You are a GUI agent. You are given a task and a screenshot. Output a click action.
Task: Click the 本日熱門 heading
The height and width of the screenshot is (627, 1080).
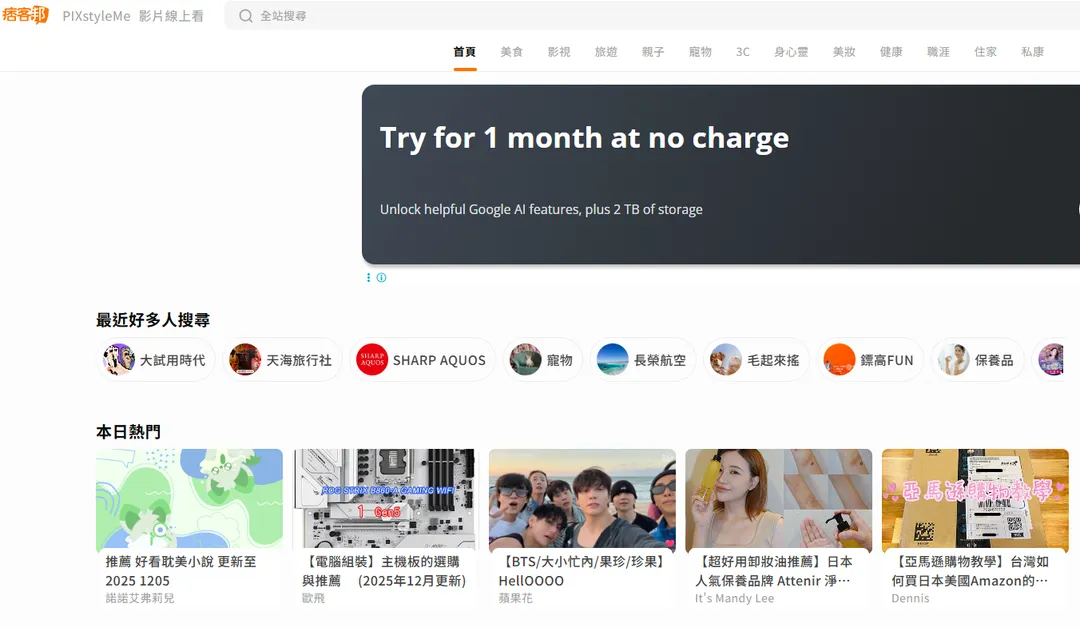click(x=128, y=432)
